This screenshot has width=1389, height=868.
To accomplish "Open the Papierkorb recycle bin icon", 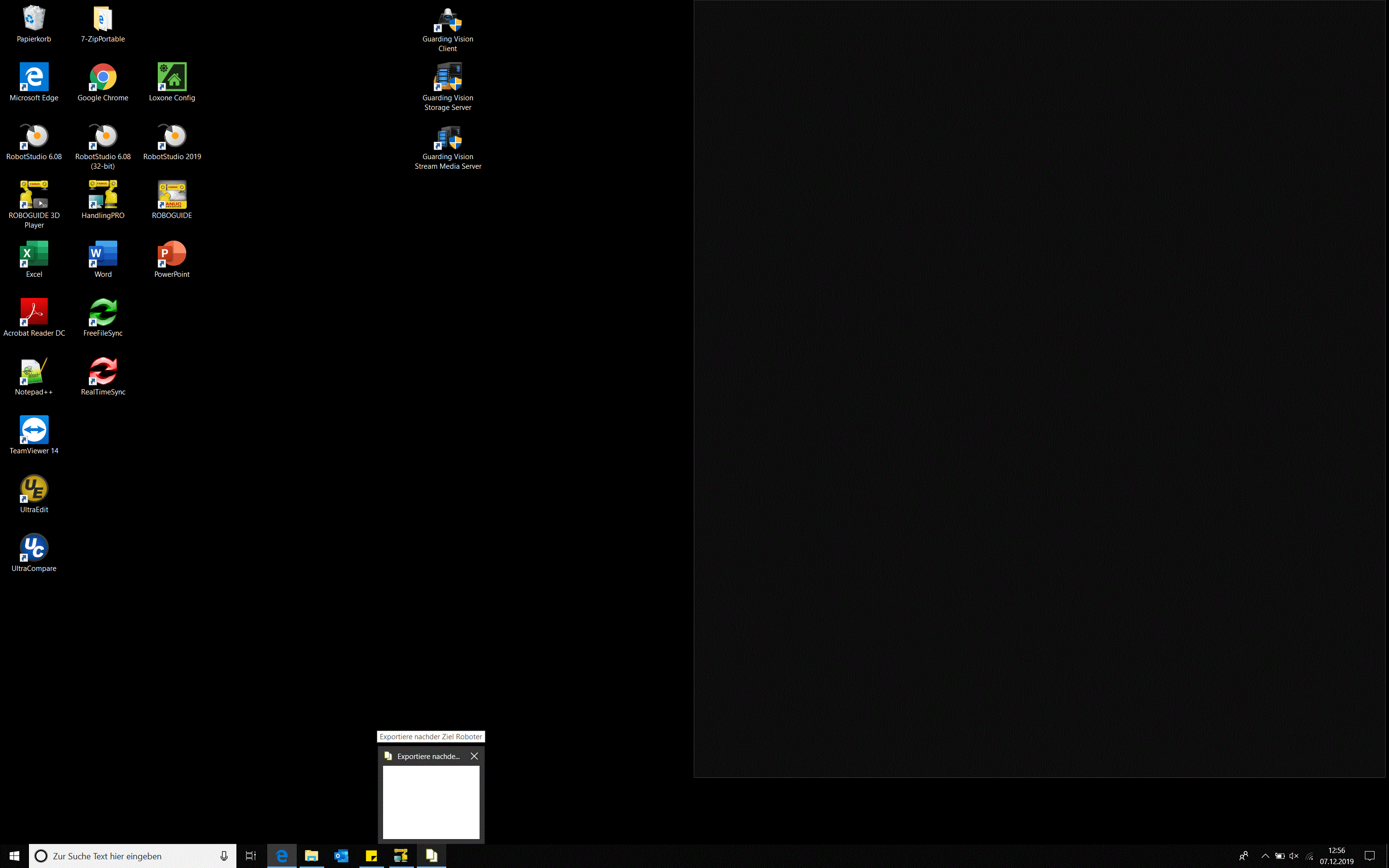I will pos(34,25).
